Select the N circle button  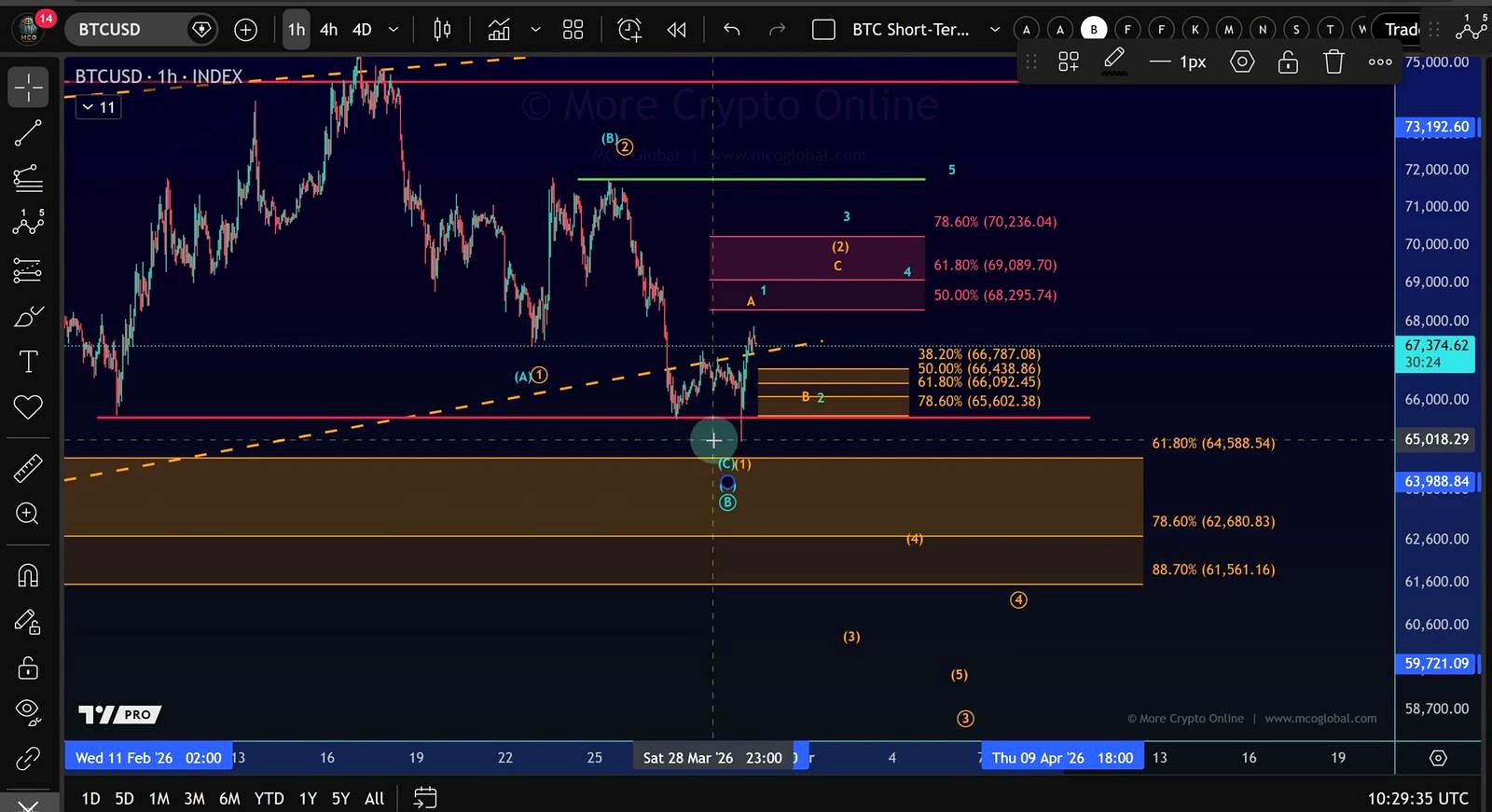click(1263, 30)
